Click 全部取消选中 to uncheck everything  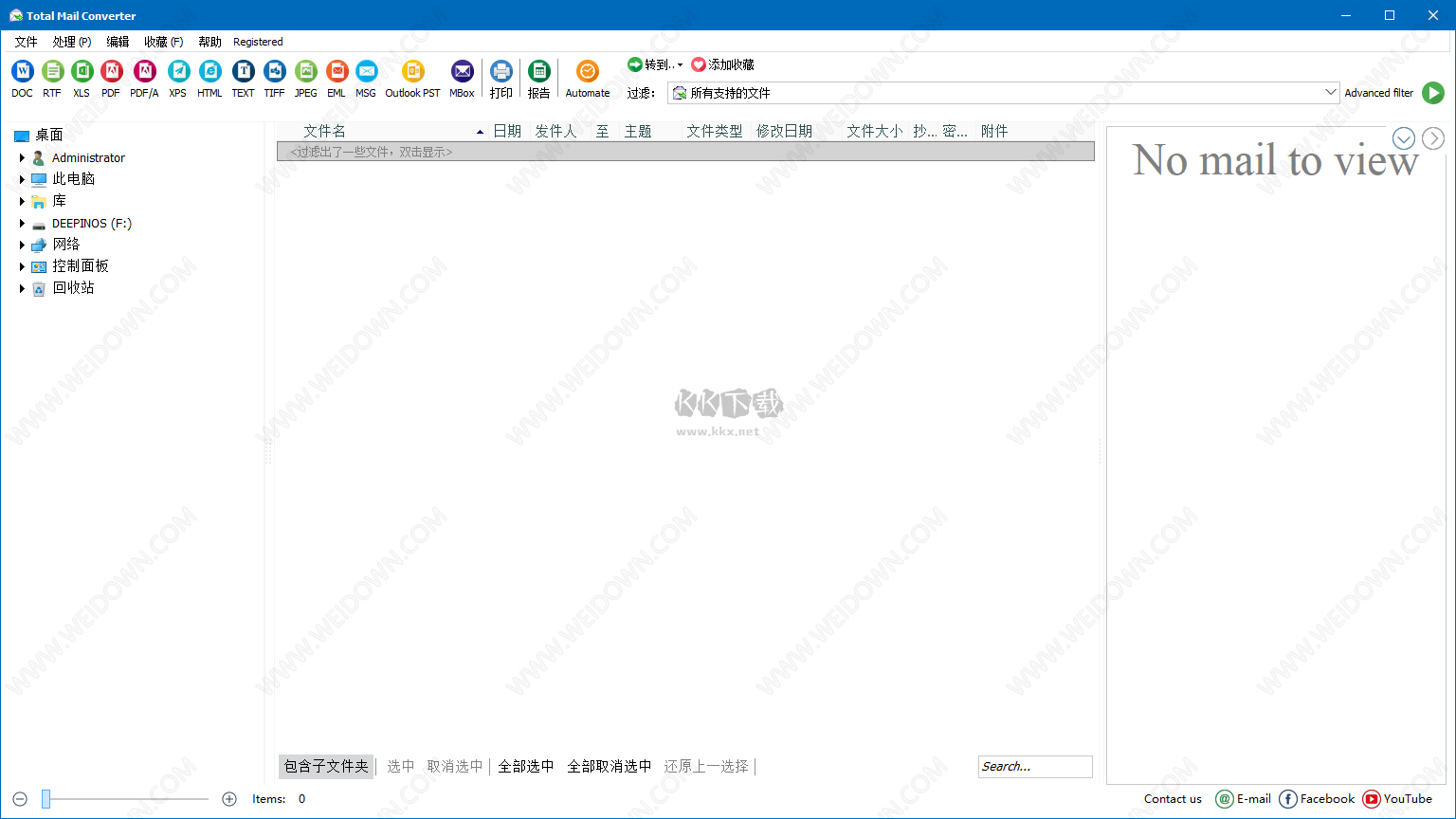[x=610, y=766]
